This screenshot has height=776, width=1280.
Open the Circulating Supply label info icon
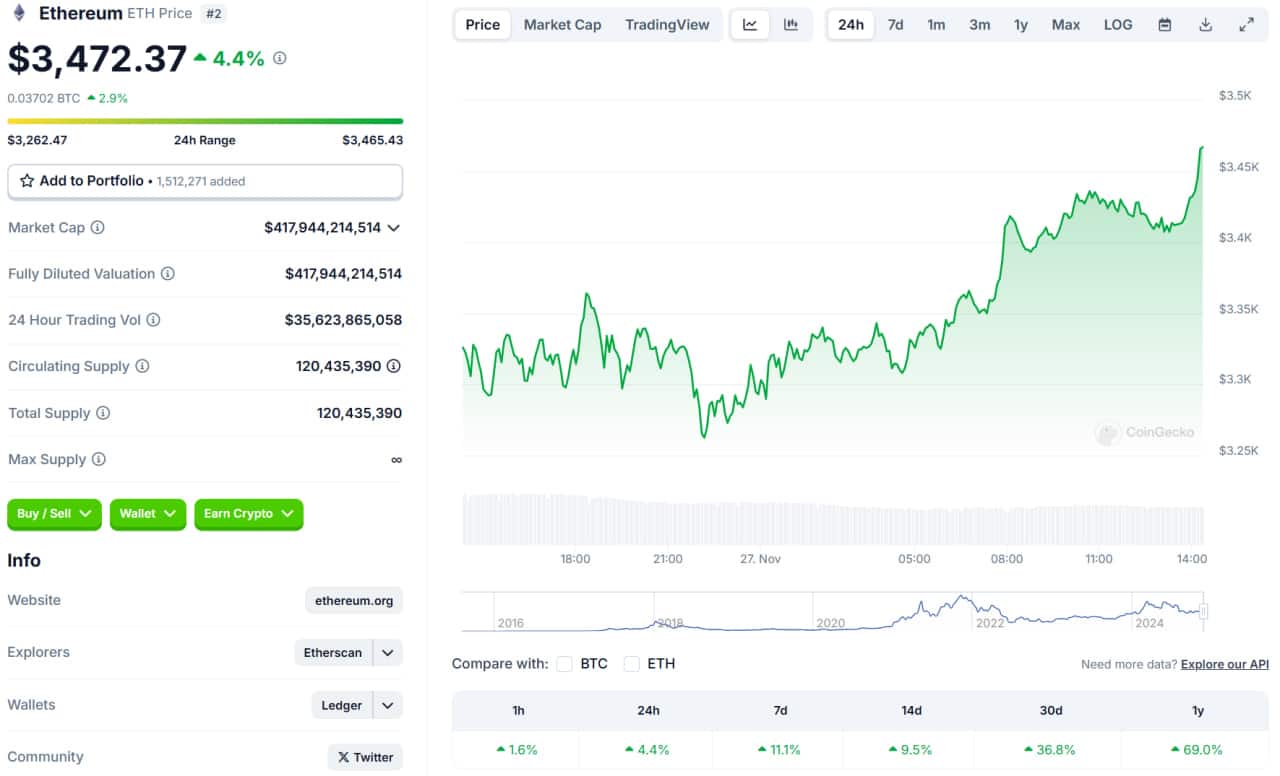click(142, 366)
